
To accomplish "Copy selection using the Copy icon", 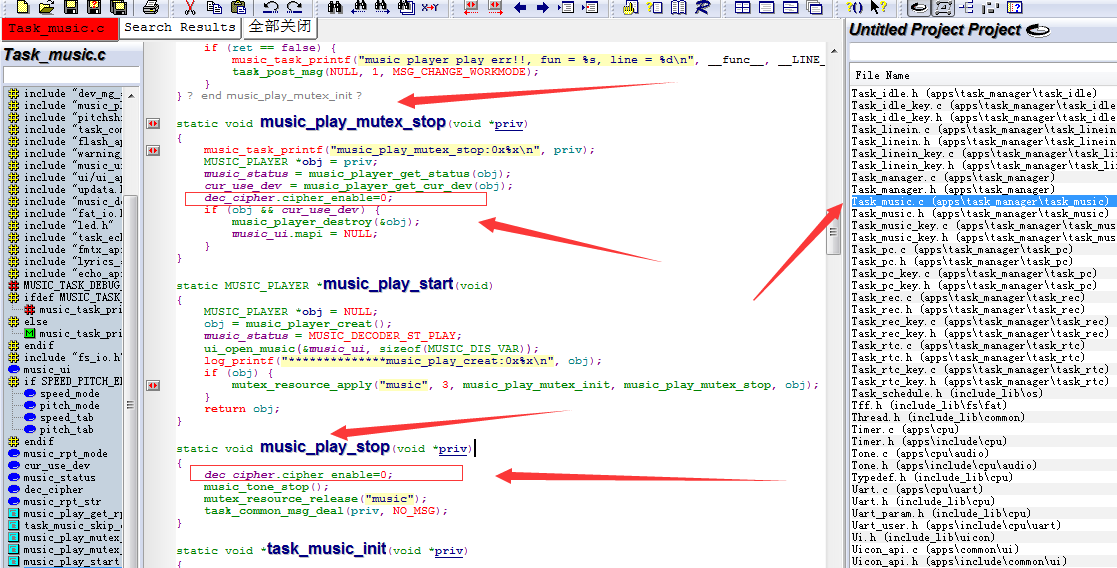I will tap(214, 8).
